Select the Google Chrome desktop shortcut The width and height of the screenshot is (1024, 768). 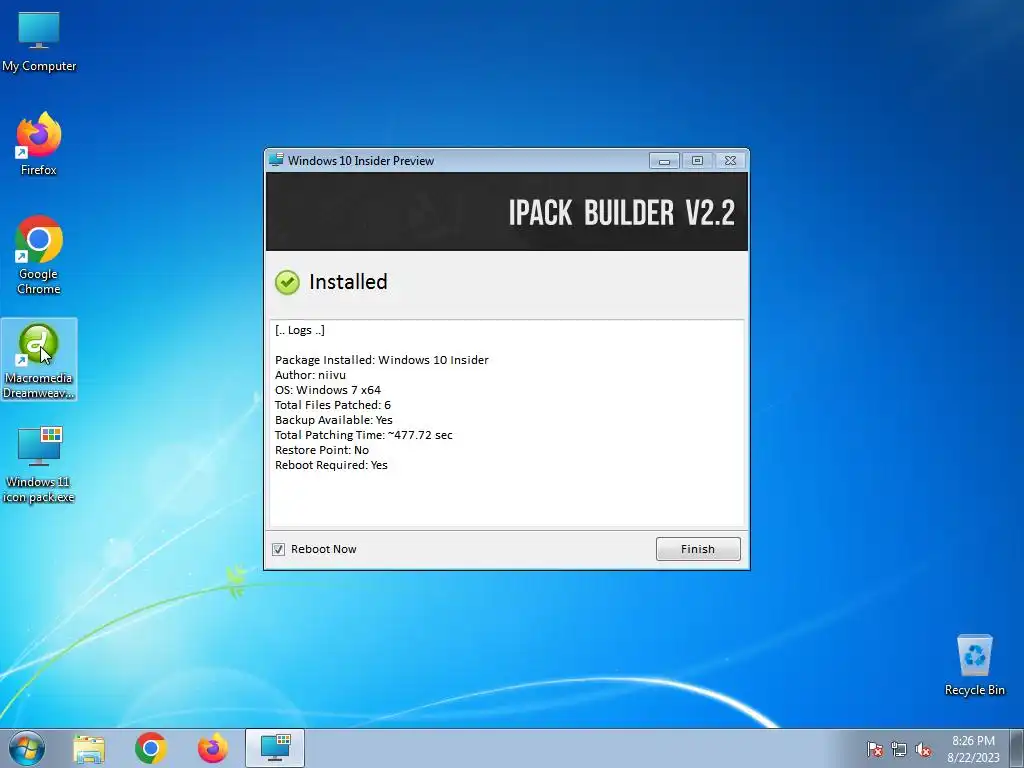tap(39, 255)
